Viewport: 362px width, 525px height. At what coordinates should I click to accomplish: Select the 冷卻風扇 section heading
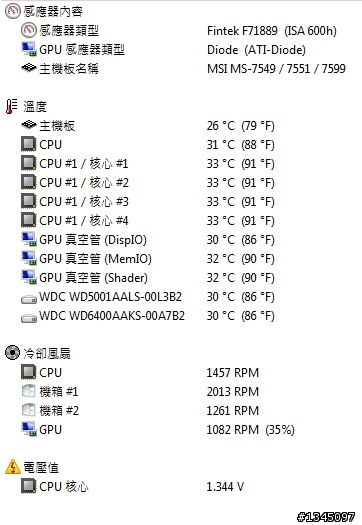pos(47,354)
